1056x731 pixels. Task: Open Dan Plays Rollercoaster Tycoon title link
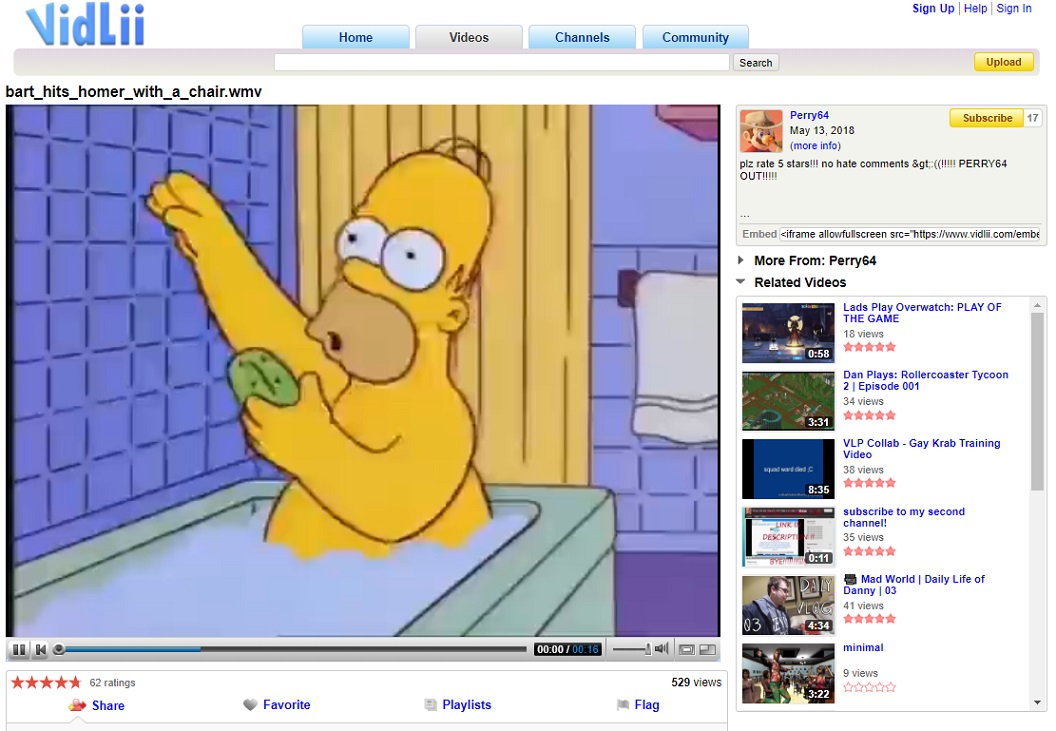point(925,381)
